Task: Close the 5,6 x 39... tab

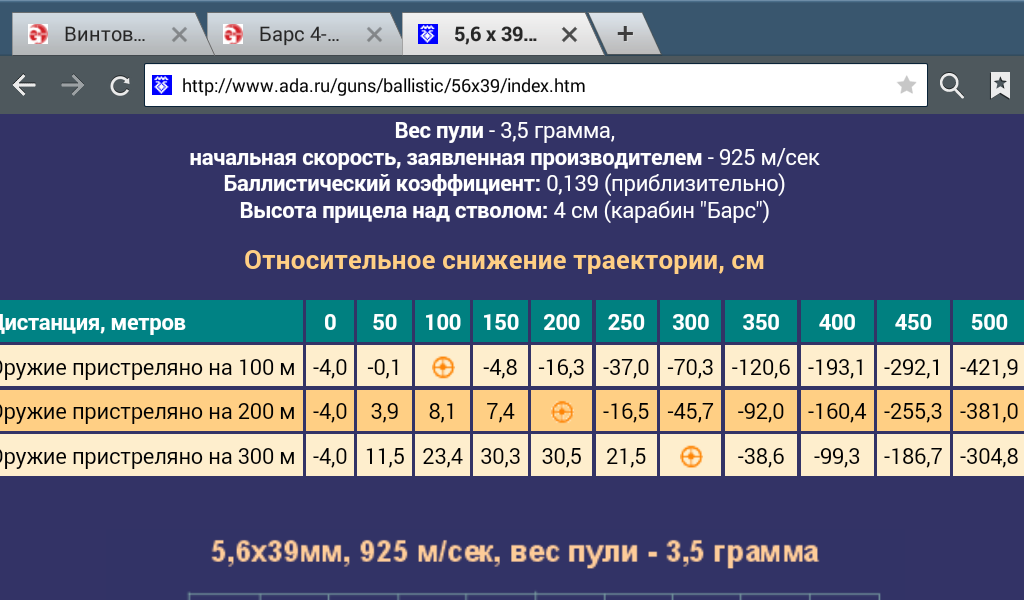Action: pos(569,35)
